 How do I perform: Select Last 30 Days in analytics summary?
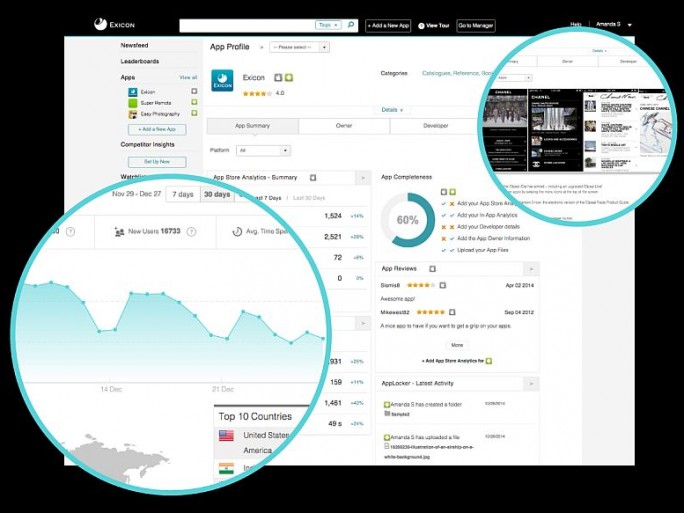(309, 198)
